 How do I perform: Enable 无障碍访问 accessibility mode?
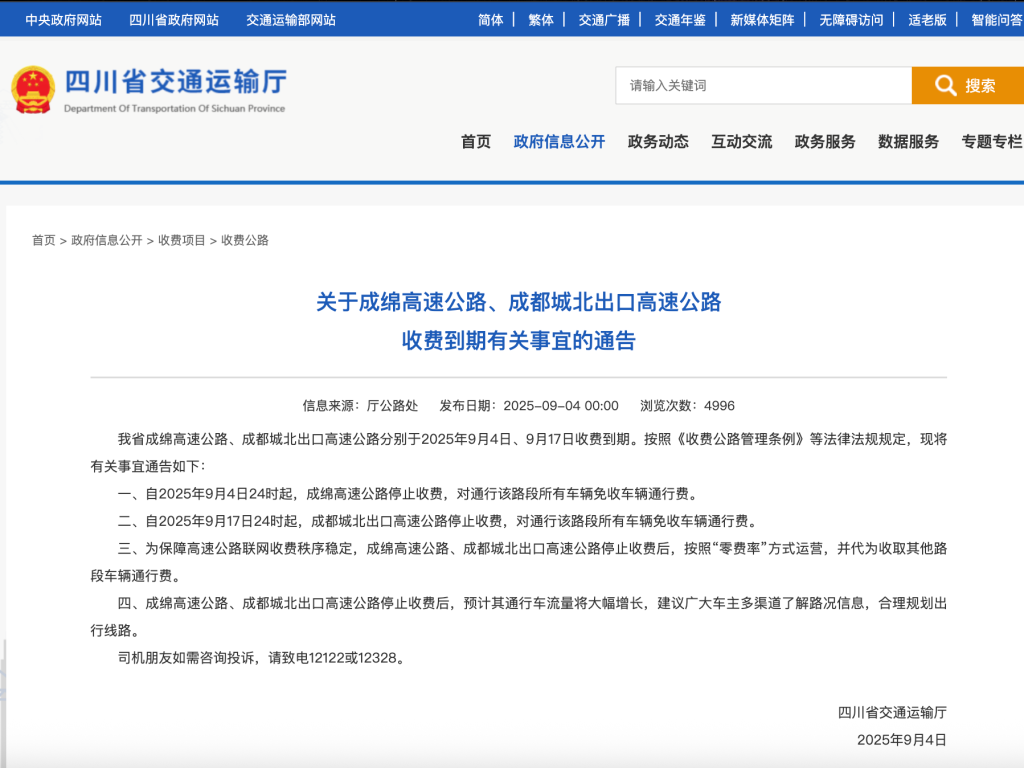(851, 20)
